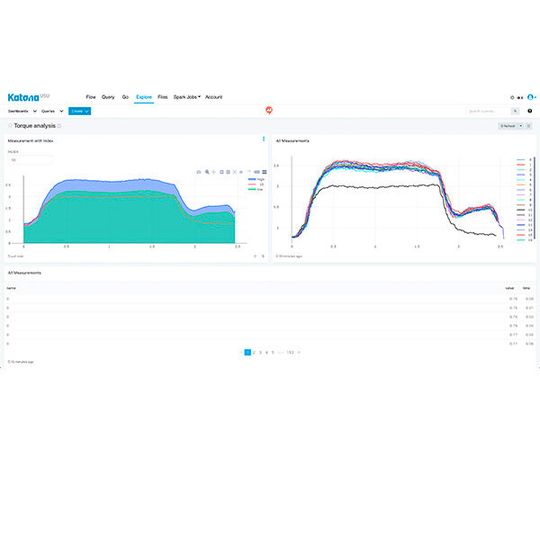This screenshot has height=540, width=540.
Task: Toggle spike lines in chart toolbar
Action: (x=249, y=171)
